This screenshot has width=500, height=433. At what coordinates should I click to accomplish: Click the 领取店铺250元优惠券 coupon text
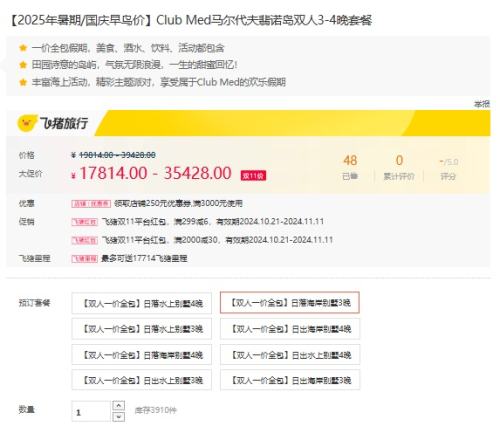pyautogui.click(x=178, y=203)
